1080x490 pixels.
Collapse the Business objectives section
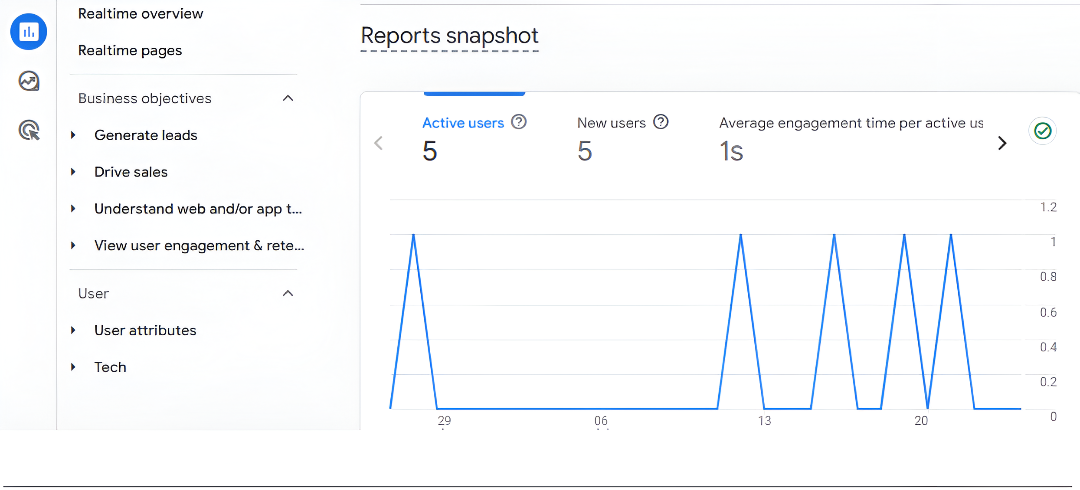288,99
